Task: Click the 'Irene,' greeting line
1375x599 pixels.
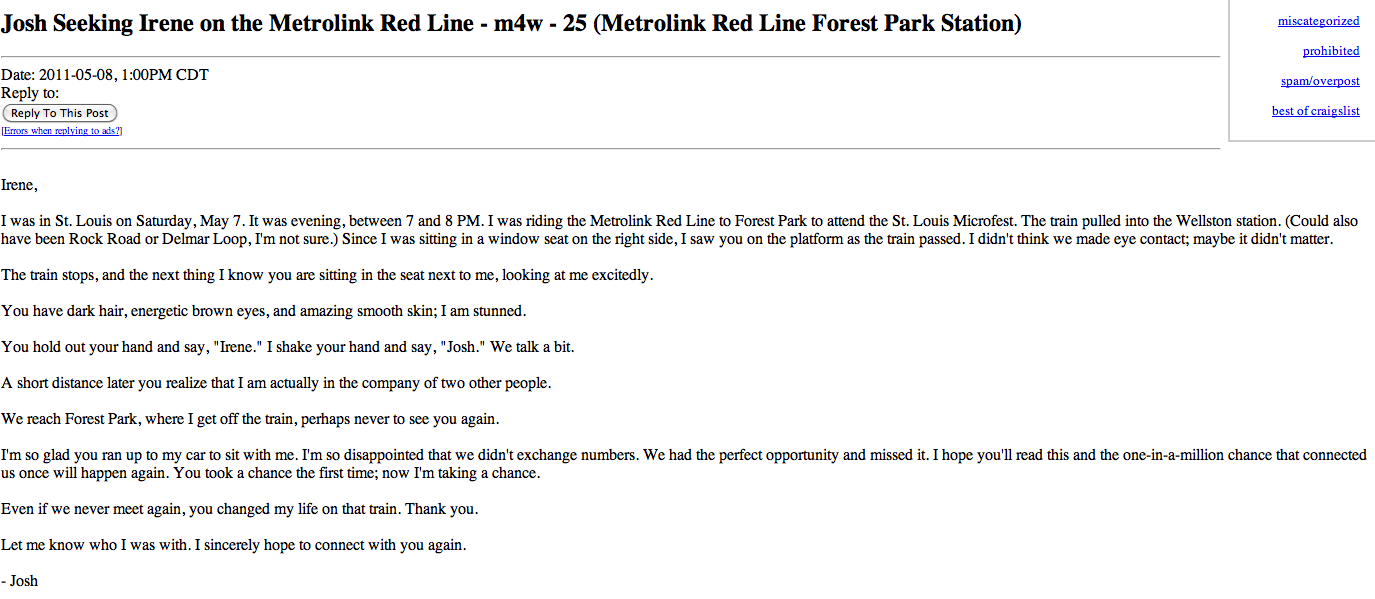Action: 20,185
